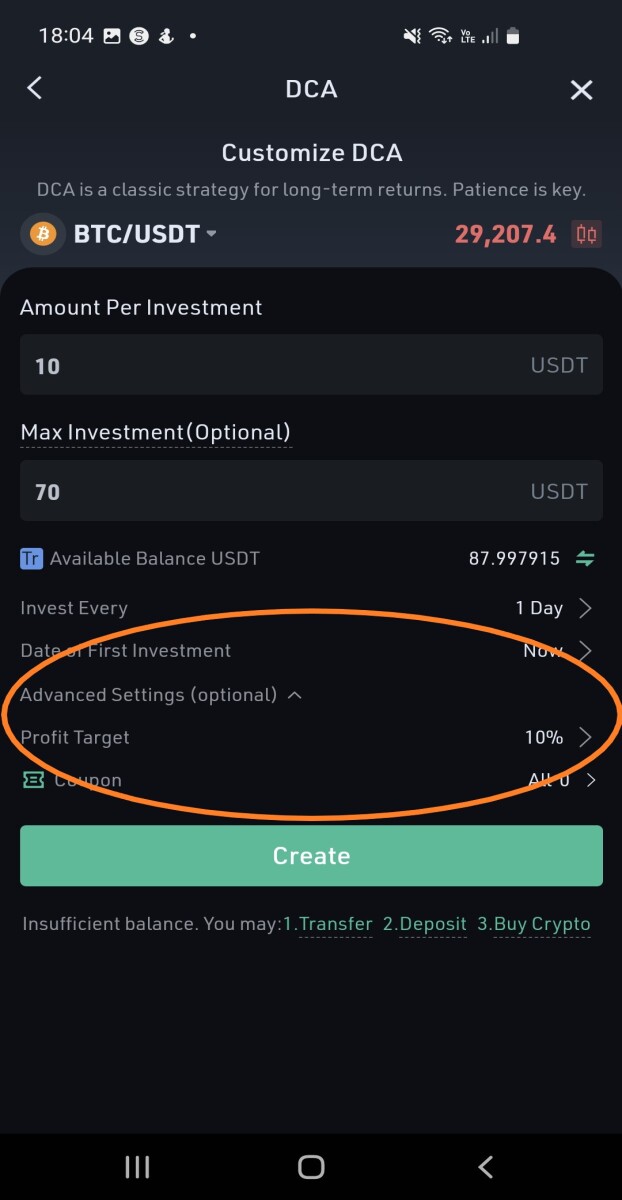Open Date of First Investment option

311,651
